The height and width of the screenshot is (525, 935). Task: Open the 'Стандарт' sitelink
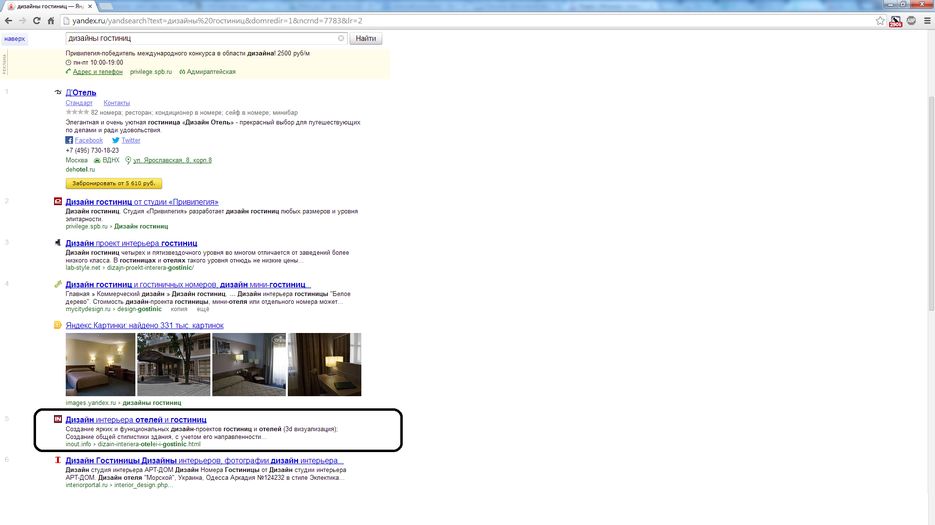(x=79, y=103)
